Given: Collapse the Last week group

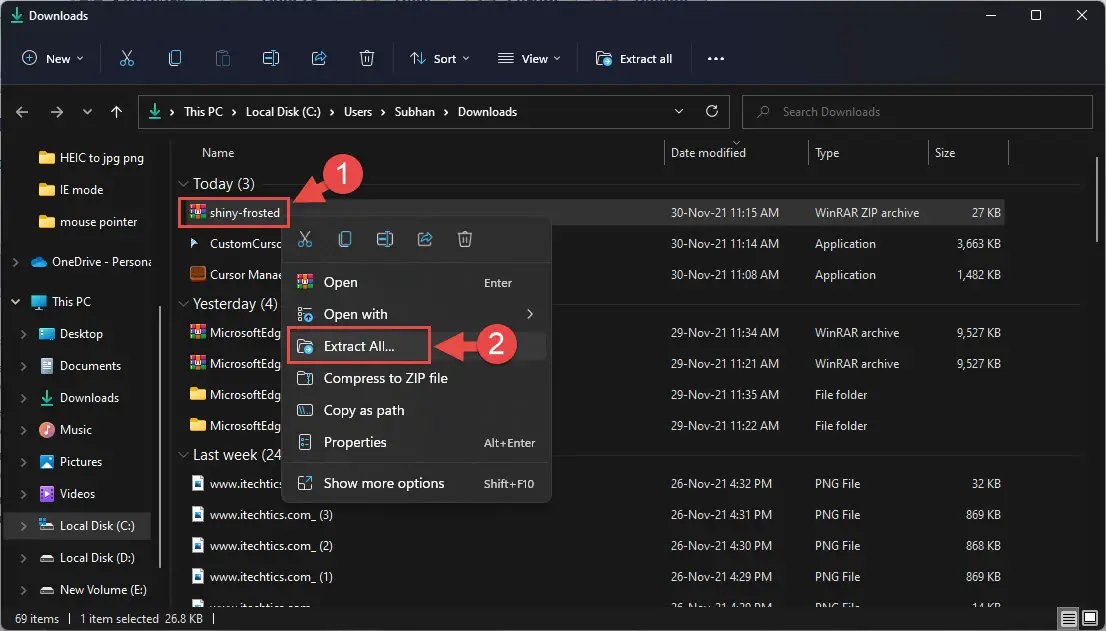Looking at the screenshot, I should (x=183, y=455).
